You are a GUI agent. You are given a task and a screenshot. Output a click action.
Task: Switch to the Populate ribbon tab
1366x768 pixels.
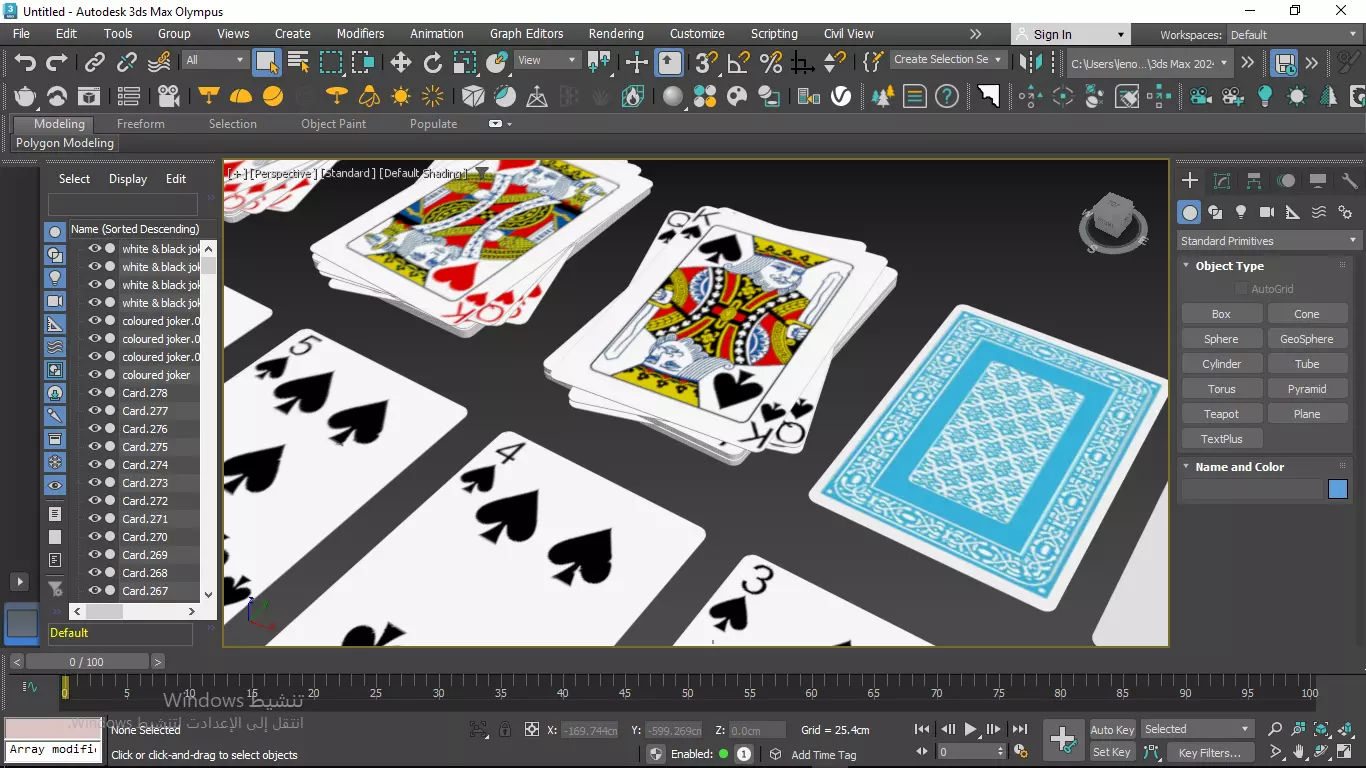[433, 124]
